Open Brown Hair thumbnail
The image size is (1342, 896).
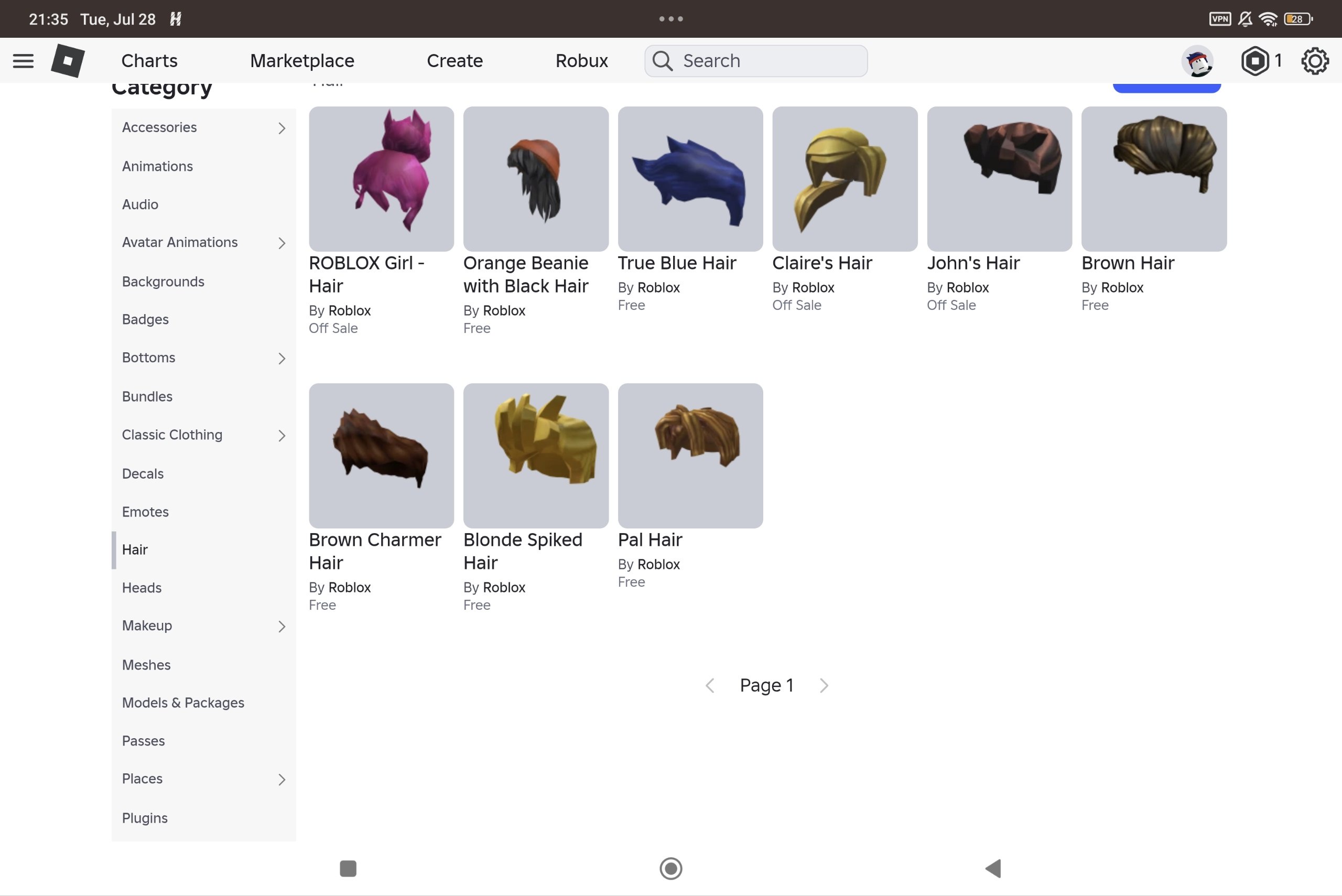point(1154,179)
